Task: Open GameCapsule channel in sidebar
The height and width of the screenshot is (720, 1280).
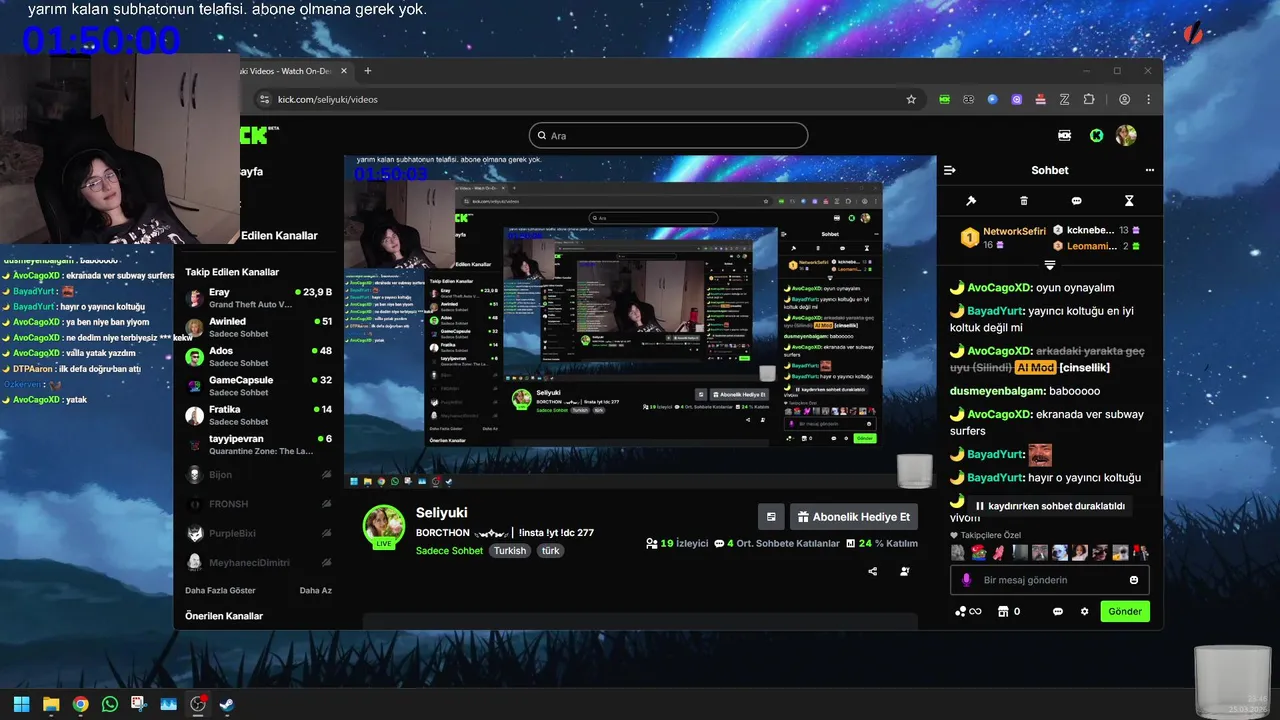Action: (x=258, y=385)
